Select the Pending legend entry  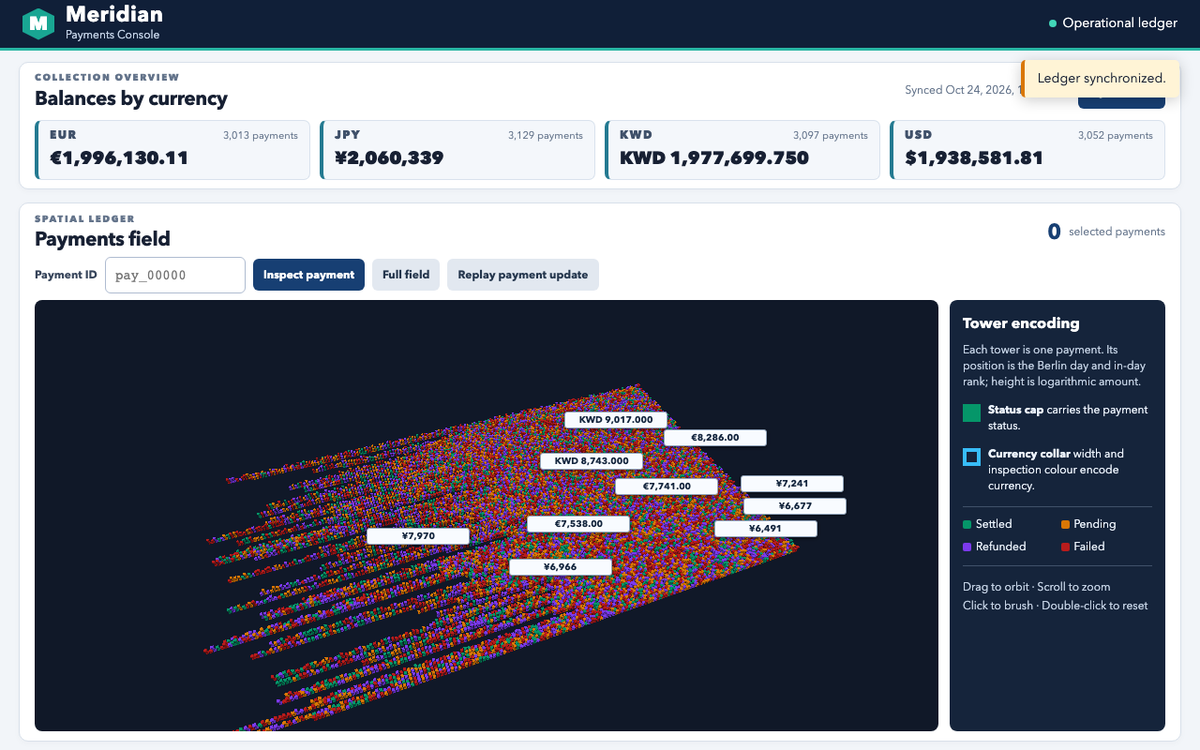tap(1088, 524)
